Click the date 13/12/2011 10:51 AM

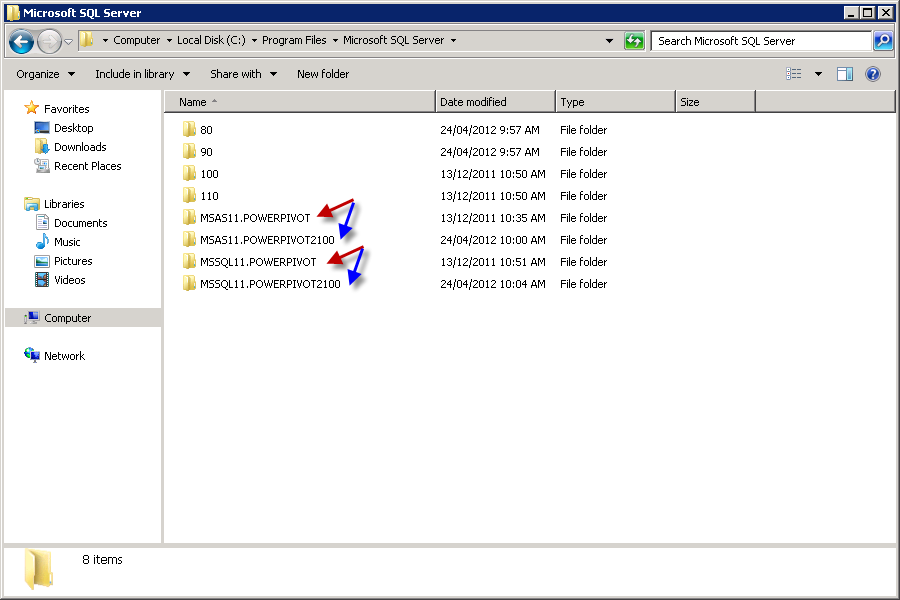[492, 262]
